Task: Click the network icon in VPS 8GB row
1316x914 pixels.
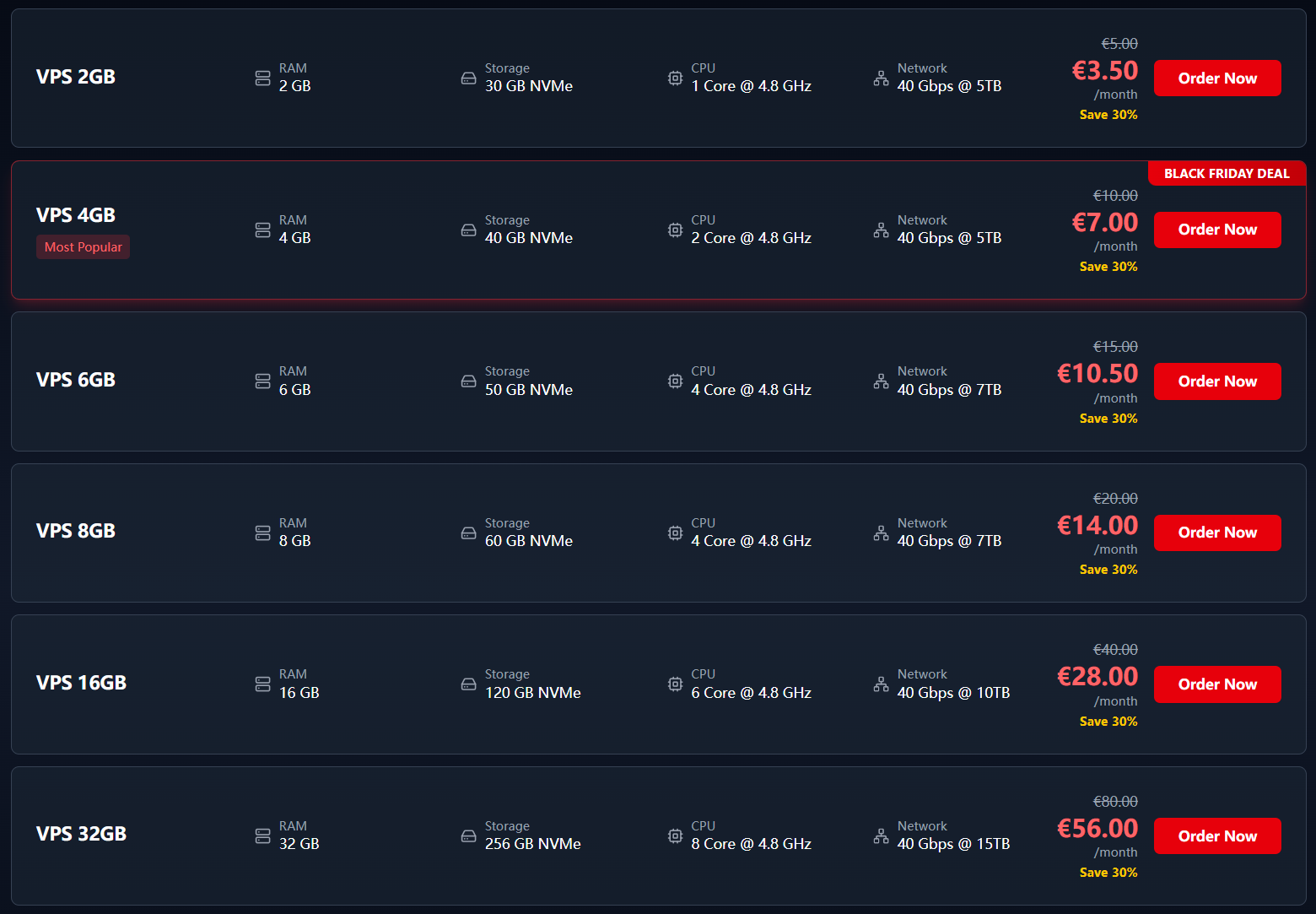Action: (881, 533)
